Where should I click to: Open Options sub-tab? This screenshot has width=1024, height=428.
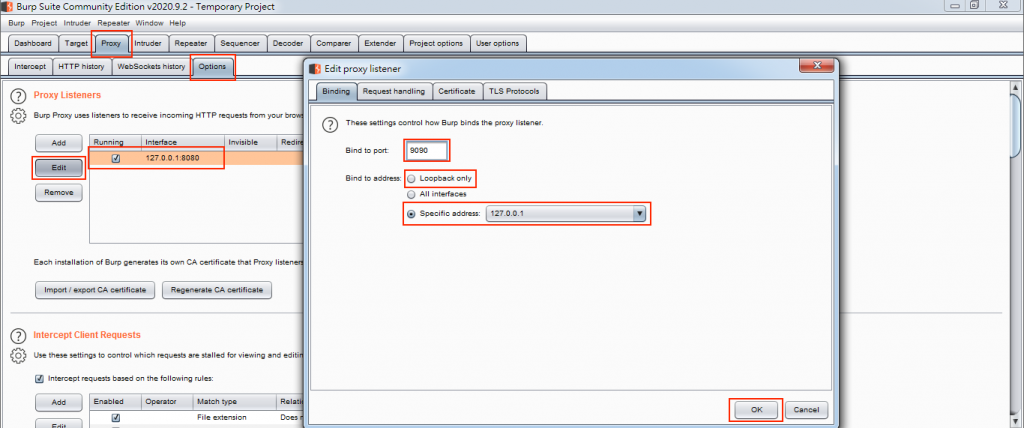point(213,67)
